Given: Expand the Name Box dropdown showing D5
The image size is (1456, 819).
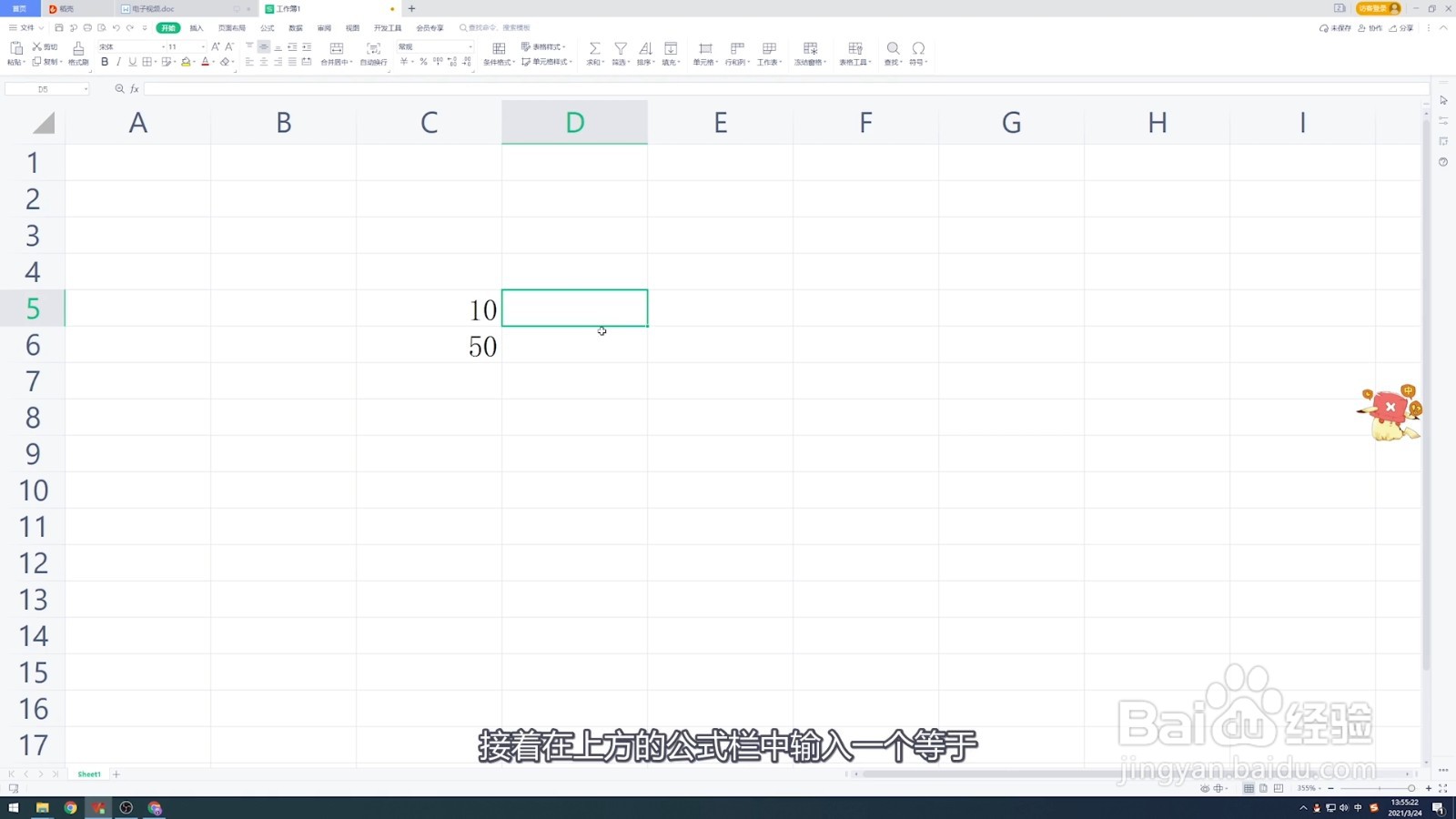Looking at the screenshot, I should pyautogui.click(x=86, y=89).
